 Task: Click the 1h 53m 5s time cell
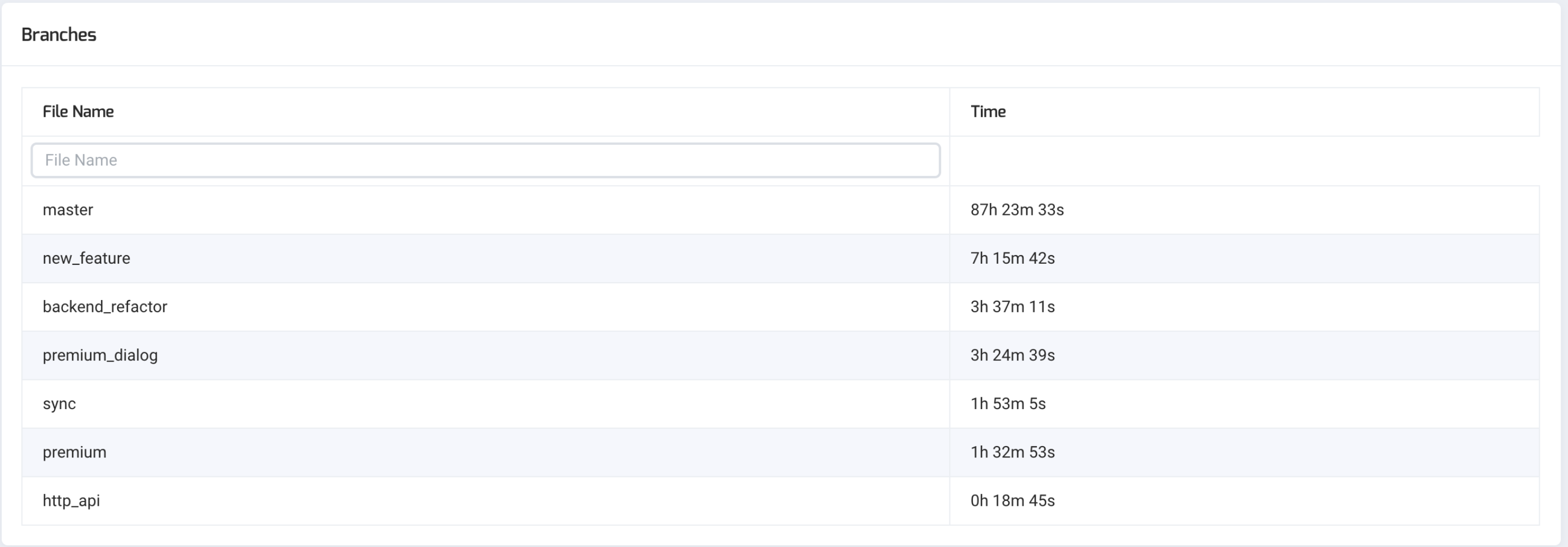point(1008,404)
